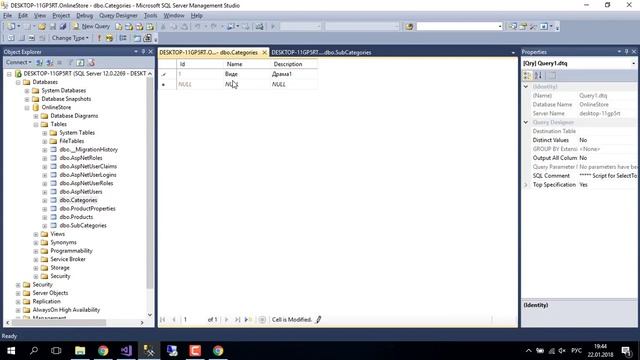The image size is (640, 360).
Task: Click the Description column header
Action: point(293,64)
